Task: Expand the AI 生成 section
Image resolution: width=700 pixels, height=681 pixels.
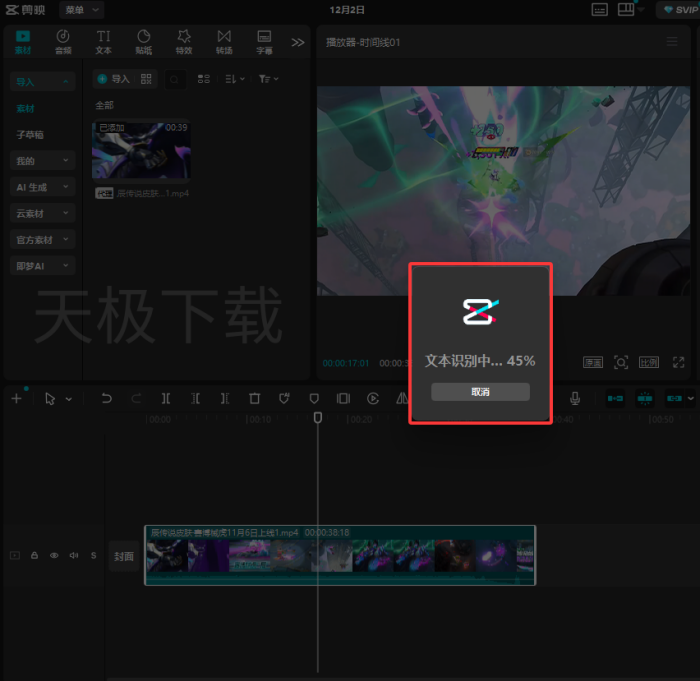Action: 42,187
